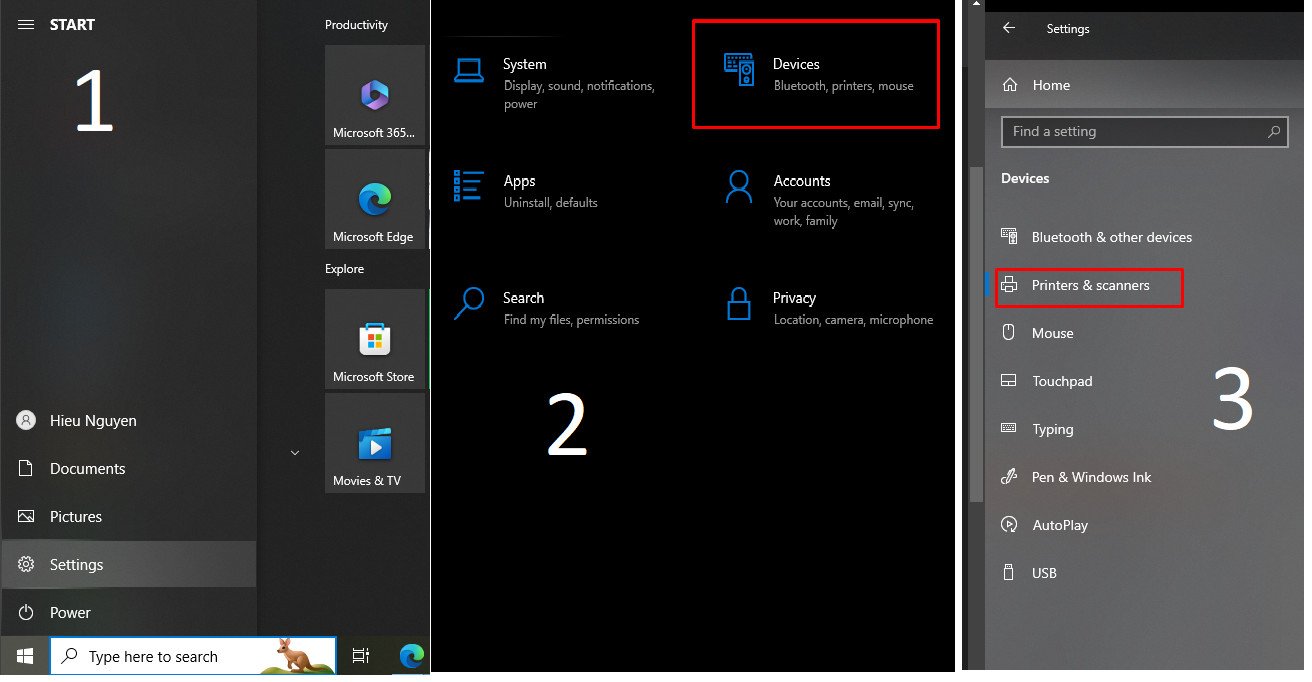Open the highlighted Devices settings

815,73
